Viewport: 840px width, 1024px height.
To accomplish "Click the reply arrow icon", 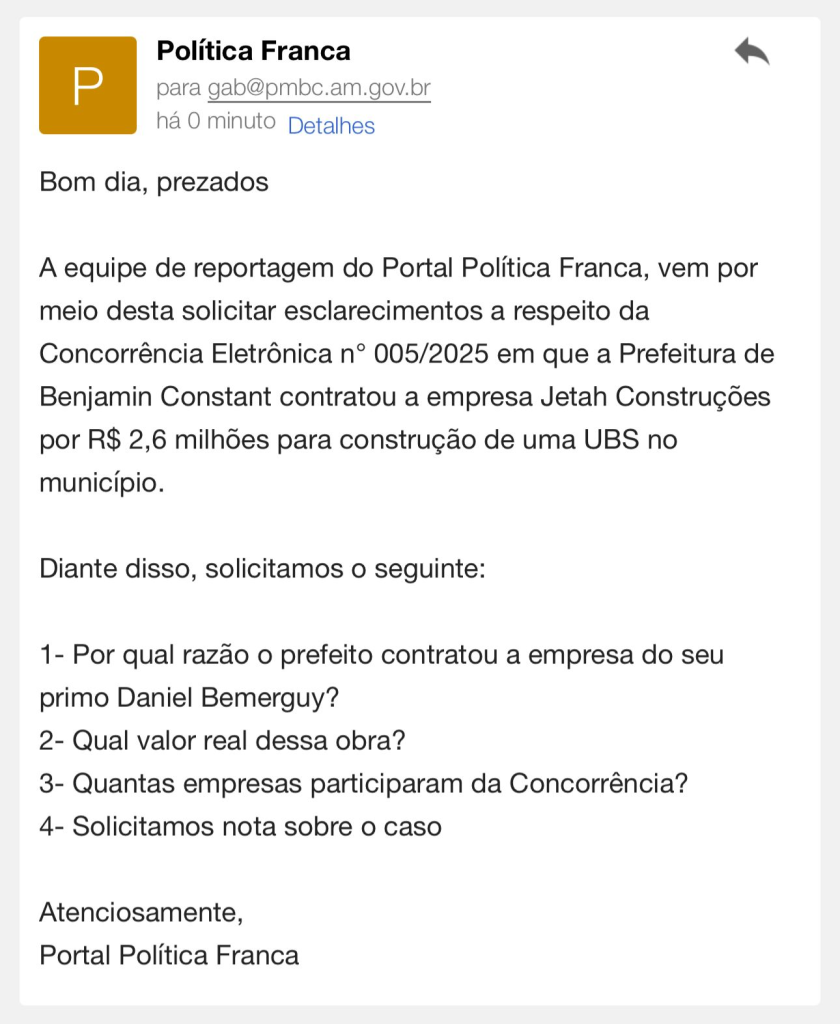I will 751,51.
